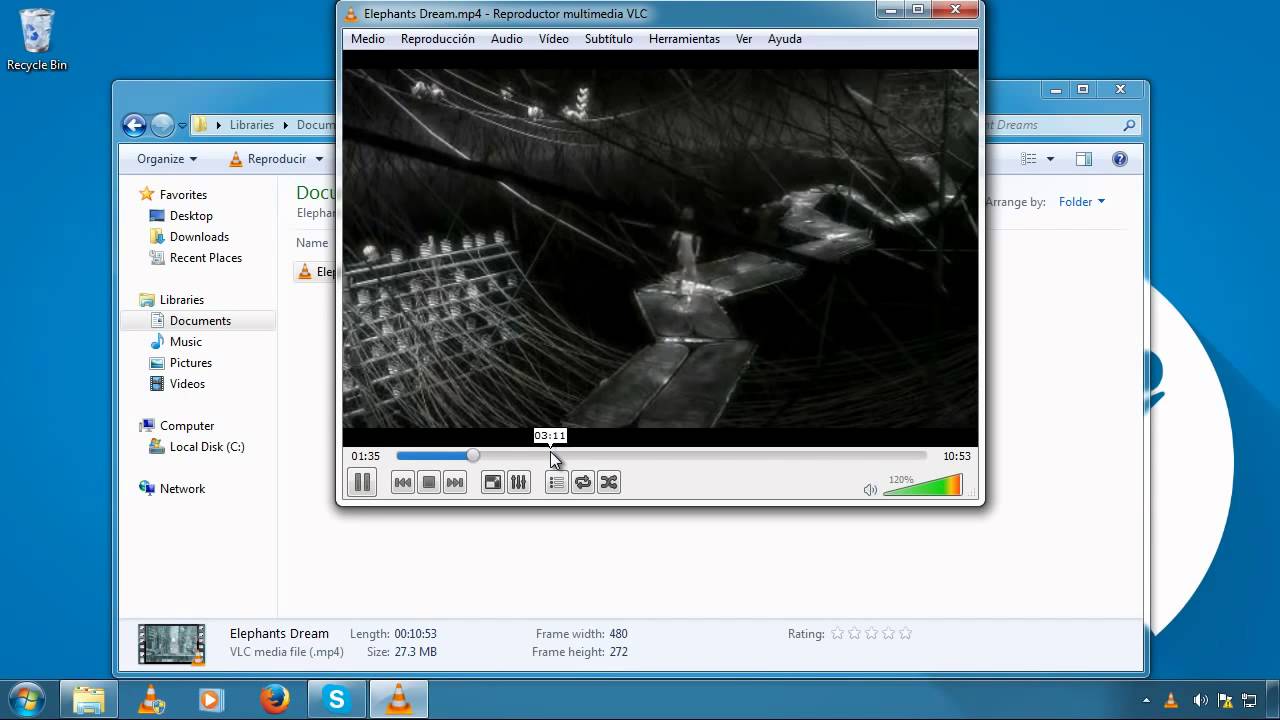Open the Reproducción menu
This screenshot has width=1280, height=720.
438,39
